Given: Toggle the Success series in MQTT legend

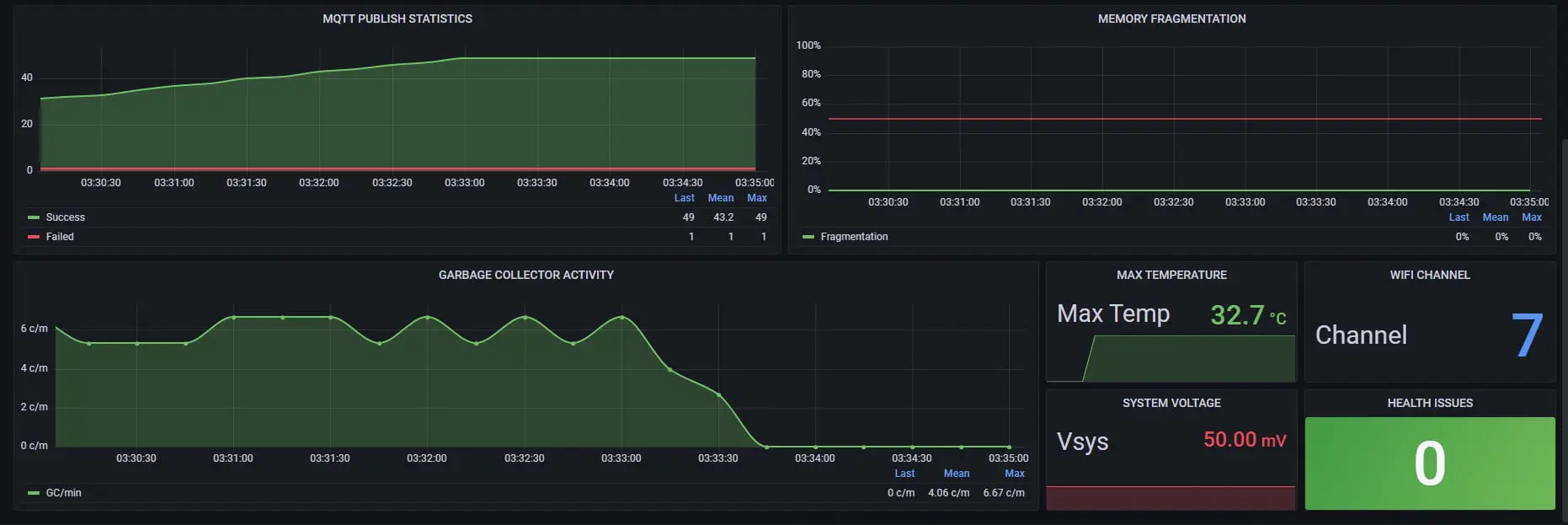Looking at the screenshot, I should coord(66,217).
